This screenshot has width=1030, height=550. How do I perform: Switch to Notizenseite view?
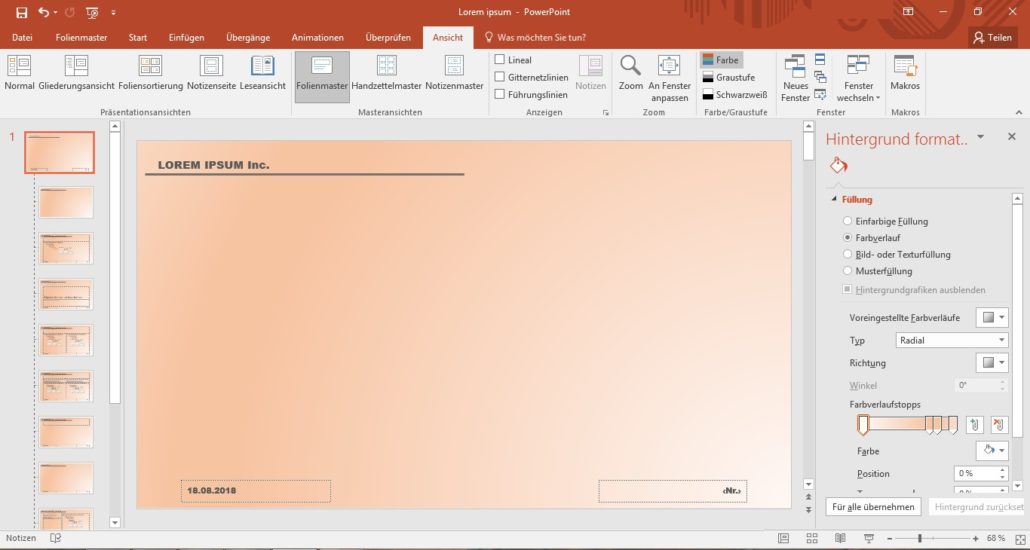coord(212,73)
